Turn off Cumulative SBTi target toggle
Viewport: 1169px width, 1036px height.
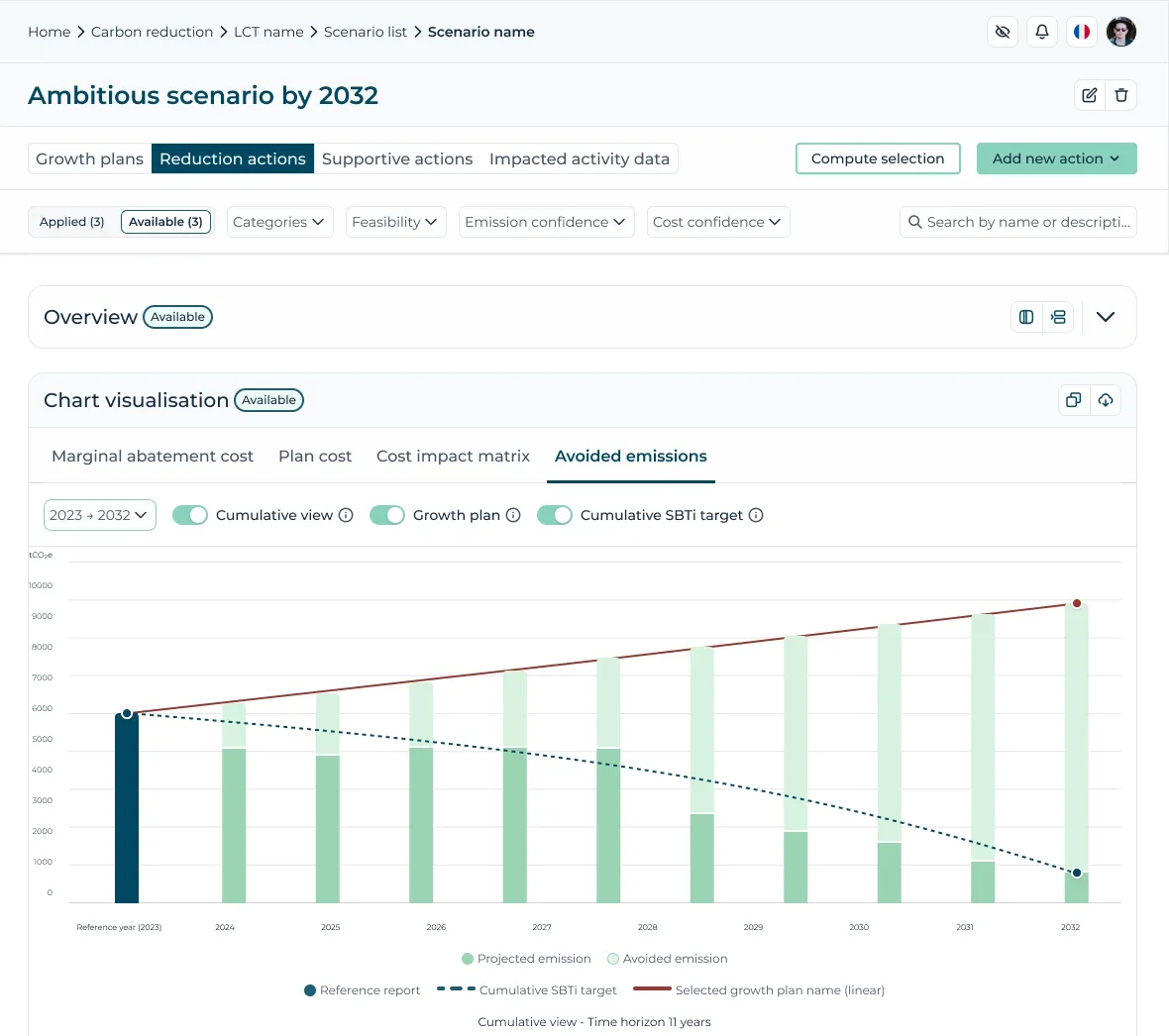coord(554,515)
